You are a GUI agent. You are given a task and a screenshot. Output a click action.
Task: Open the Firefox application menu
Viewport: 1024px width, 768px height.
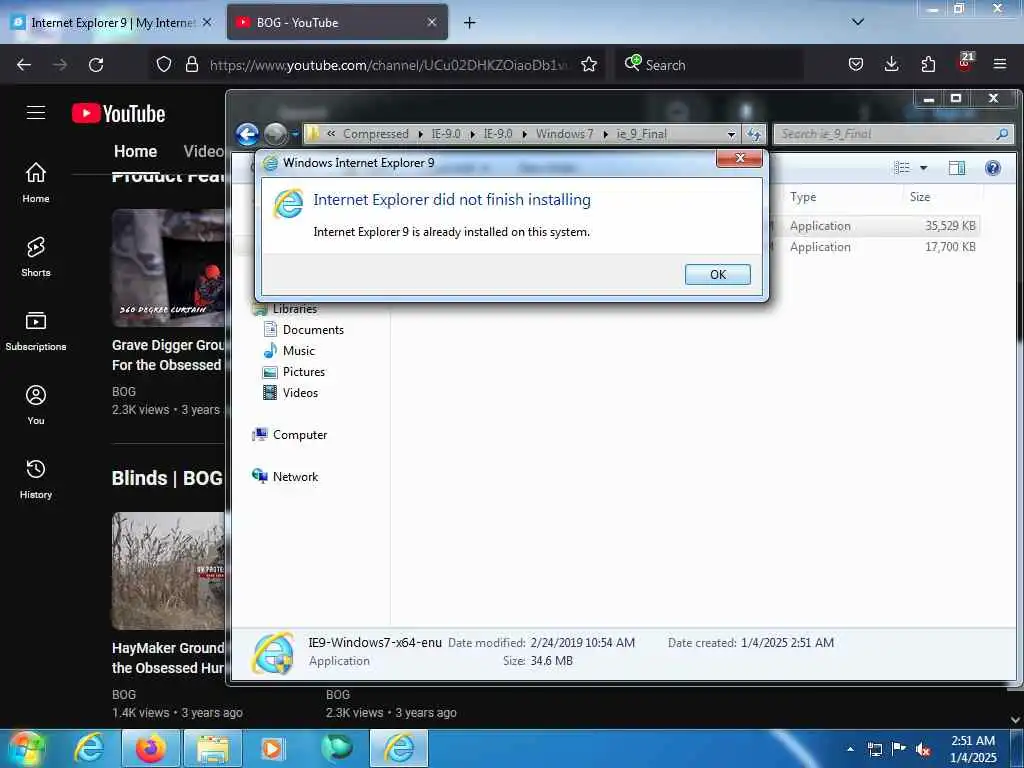coord(1000,64)
